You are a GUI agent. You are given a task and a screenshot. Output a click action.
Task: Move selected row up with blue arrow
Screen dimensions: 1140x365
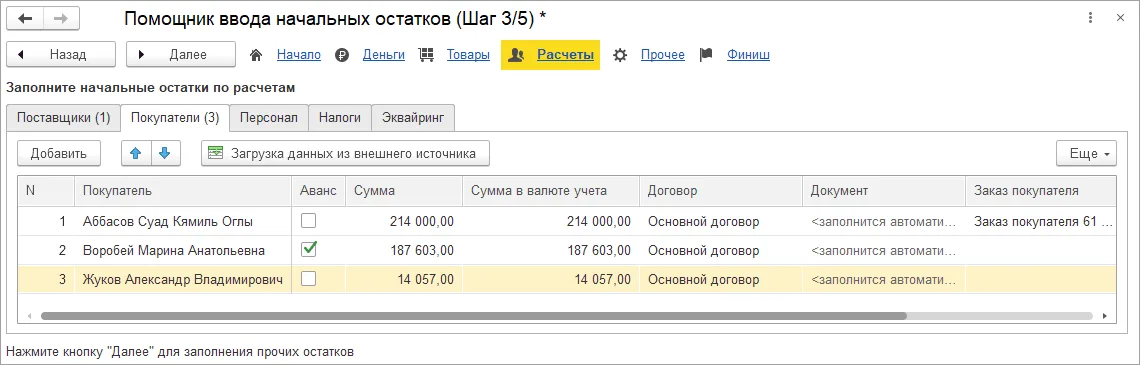[136, 153]
